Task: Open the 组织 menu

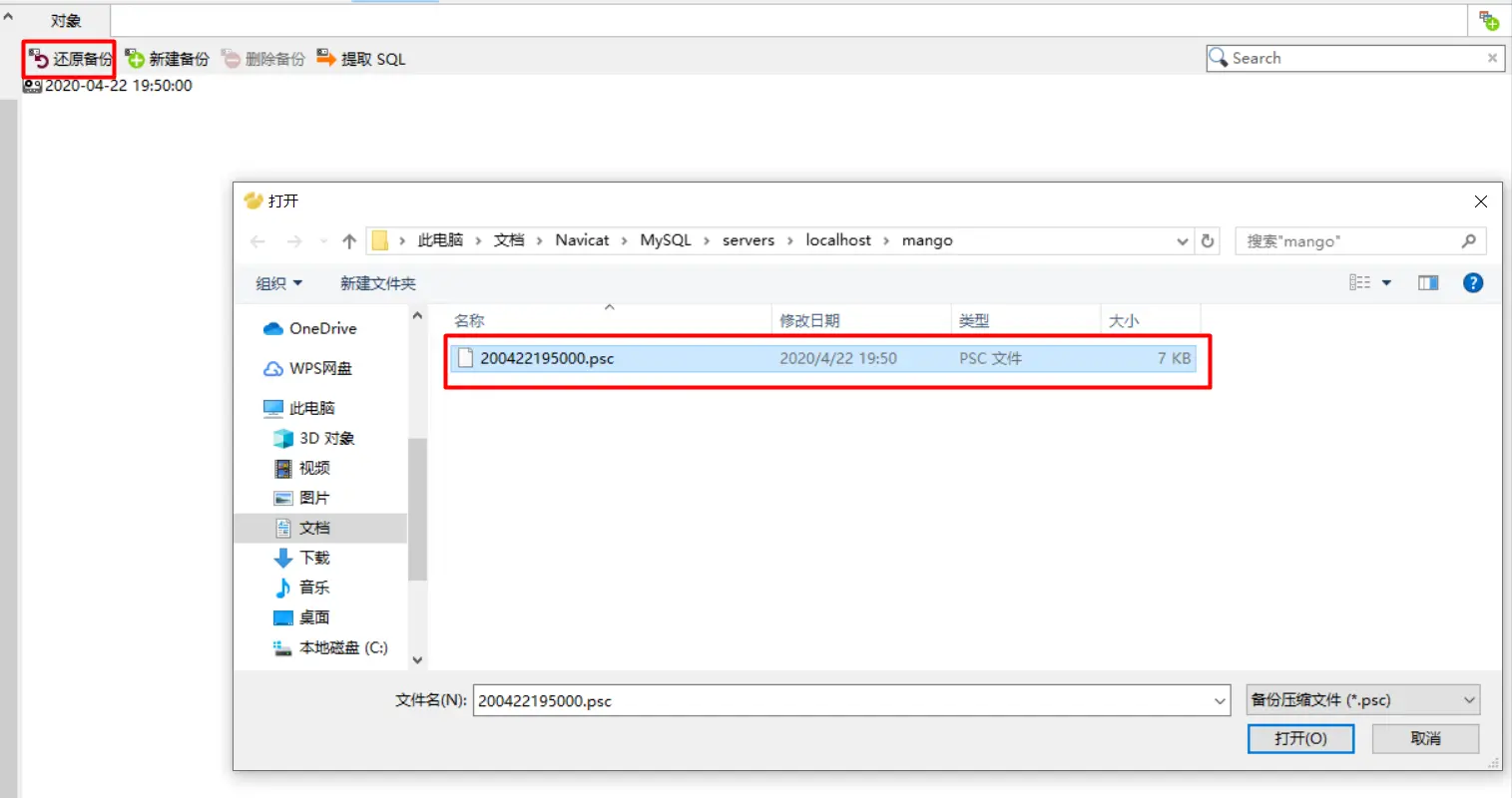Action: click(278, 283)
